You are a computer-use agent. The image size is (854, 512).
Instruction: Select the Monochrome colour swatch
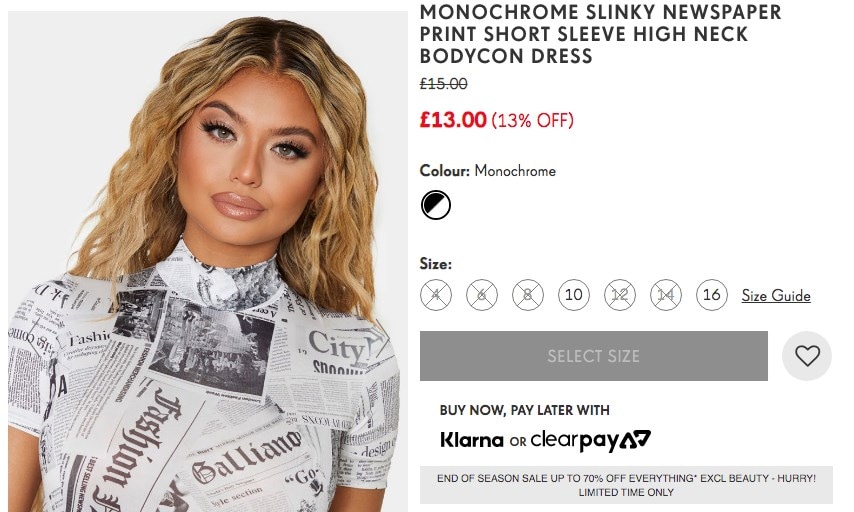(x=436, y=205)
